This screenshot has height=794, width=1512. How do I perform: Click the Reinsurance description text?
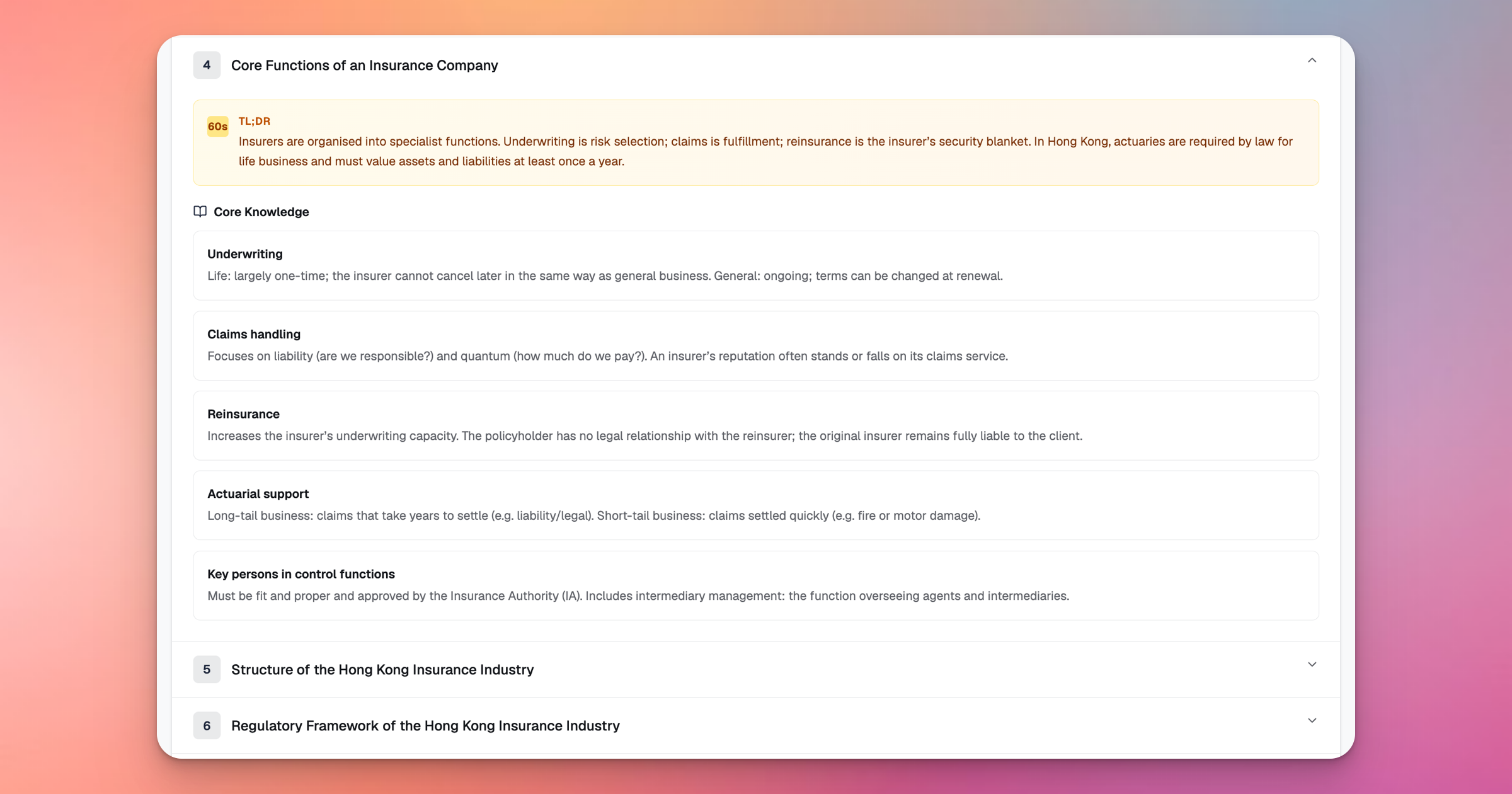tap(644, 436)
